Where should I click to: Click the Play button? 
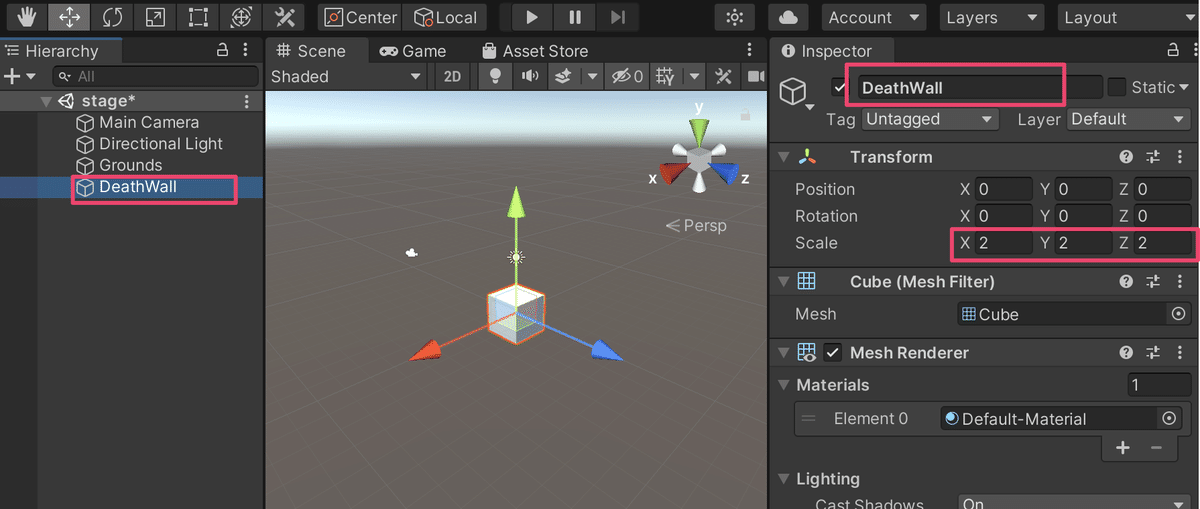532,17
